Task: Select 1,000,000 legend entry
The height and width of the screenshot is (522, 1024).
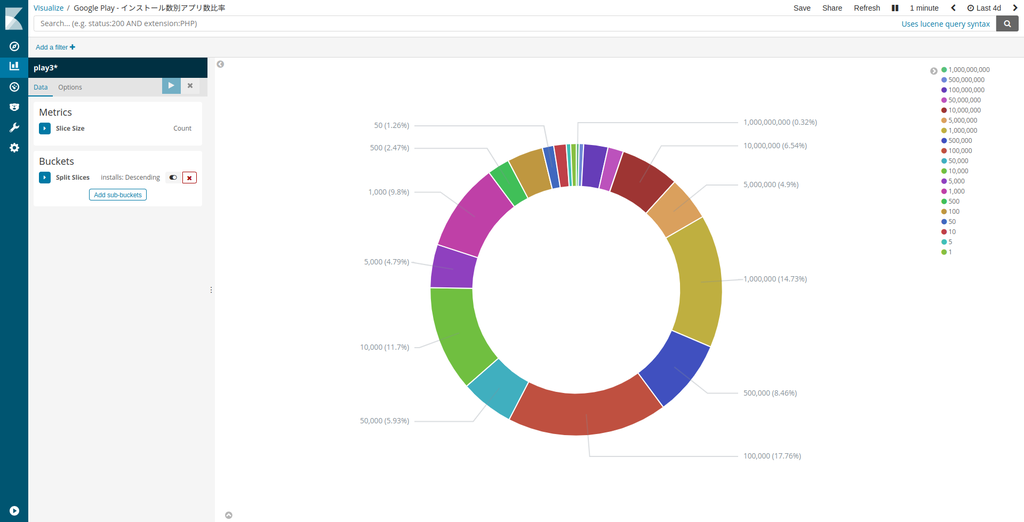Action: coord(959,130)
